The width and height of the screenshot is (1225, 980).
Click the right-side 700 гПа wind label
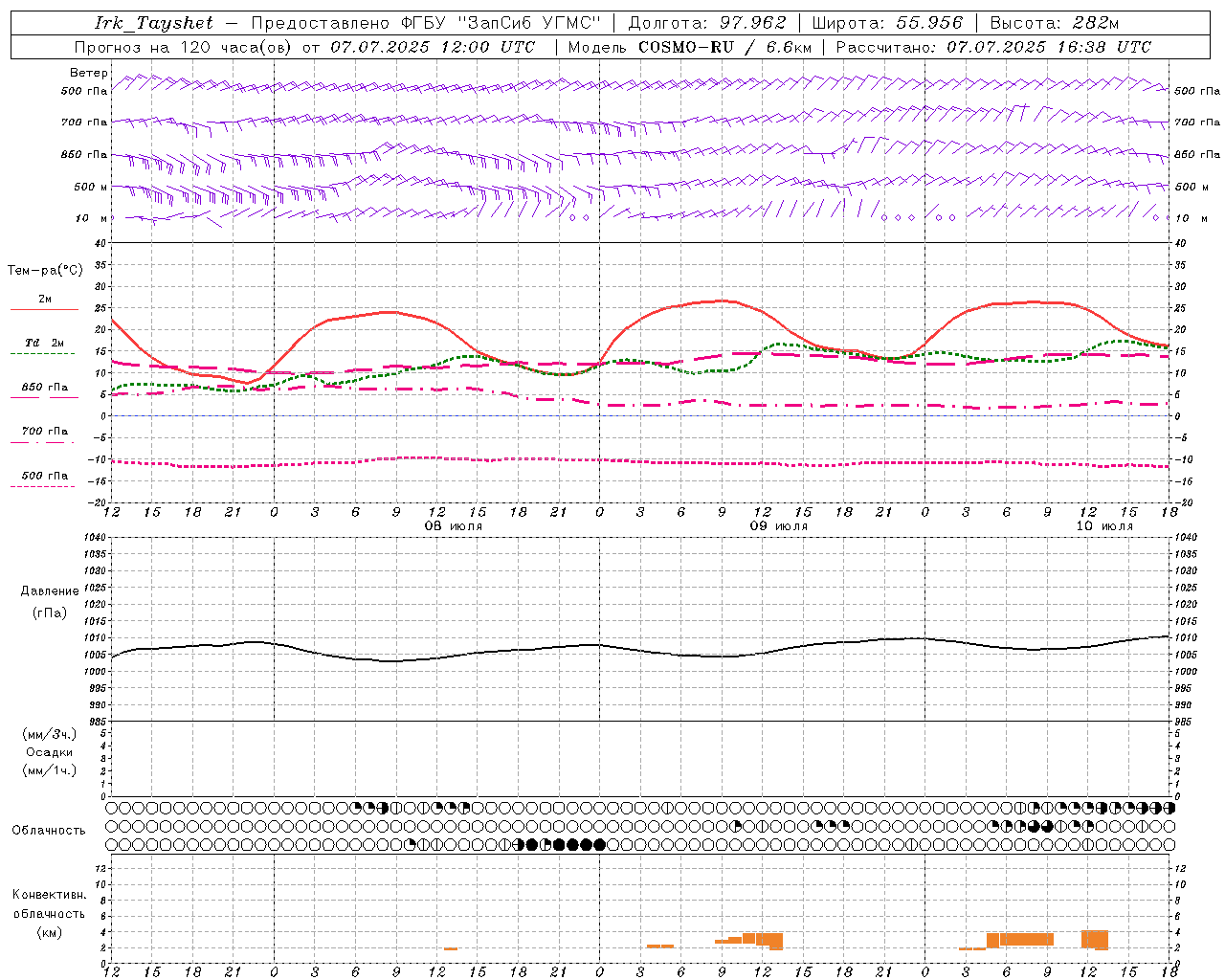pyautogui.click(x=1197, y=123)
